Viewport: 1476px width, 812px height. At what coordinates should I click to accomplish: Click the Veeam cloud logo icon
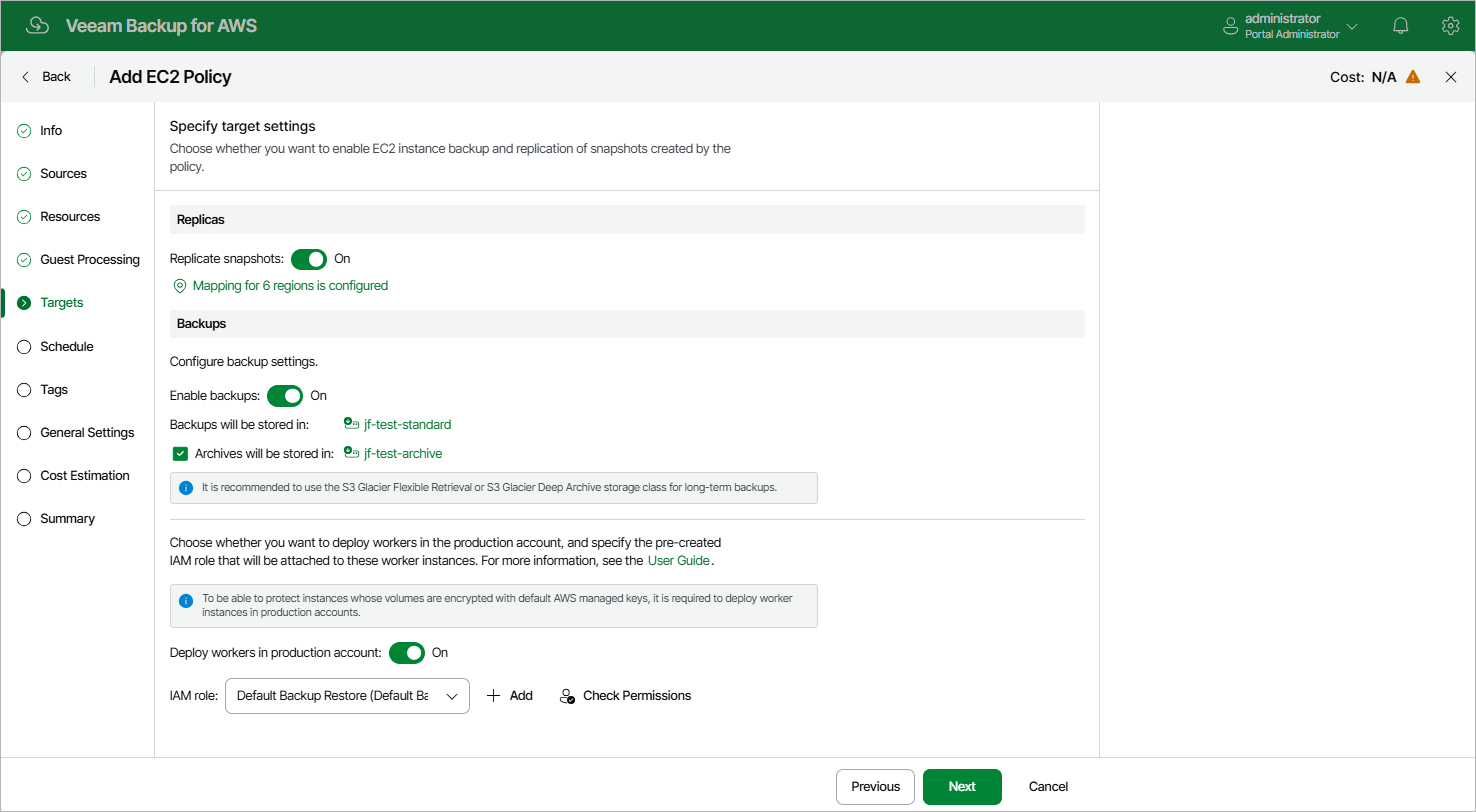(x=38, y=26)
